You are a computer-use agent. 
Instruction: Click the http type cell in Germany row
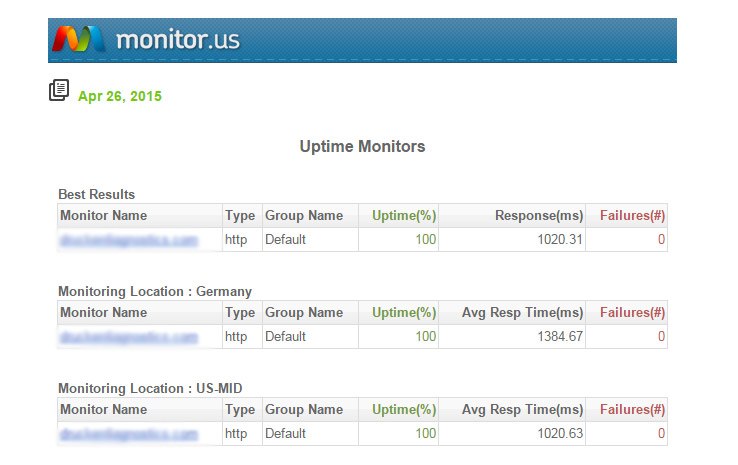(x=236, y=337)
